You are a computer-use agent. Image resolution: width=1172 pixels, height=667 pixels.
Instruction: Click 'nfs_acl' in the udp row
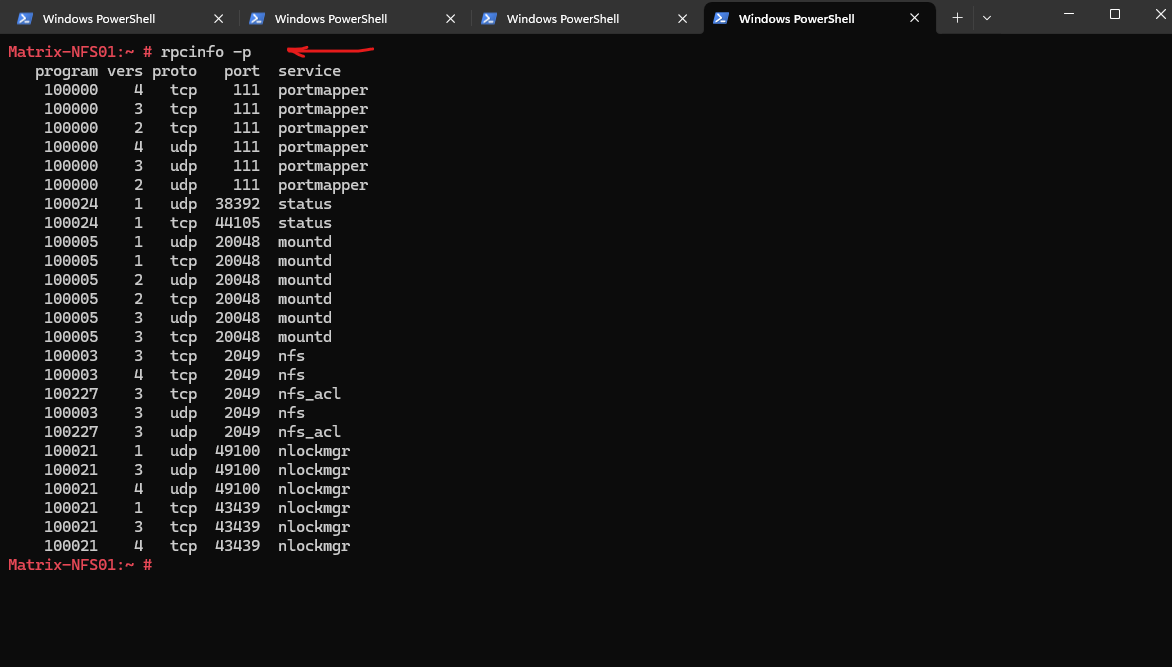(x=309, y=431)
